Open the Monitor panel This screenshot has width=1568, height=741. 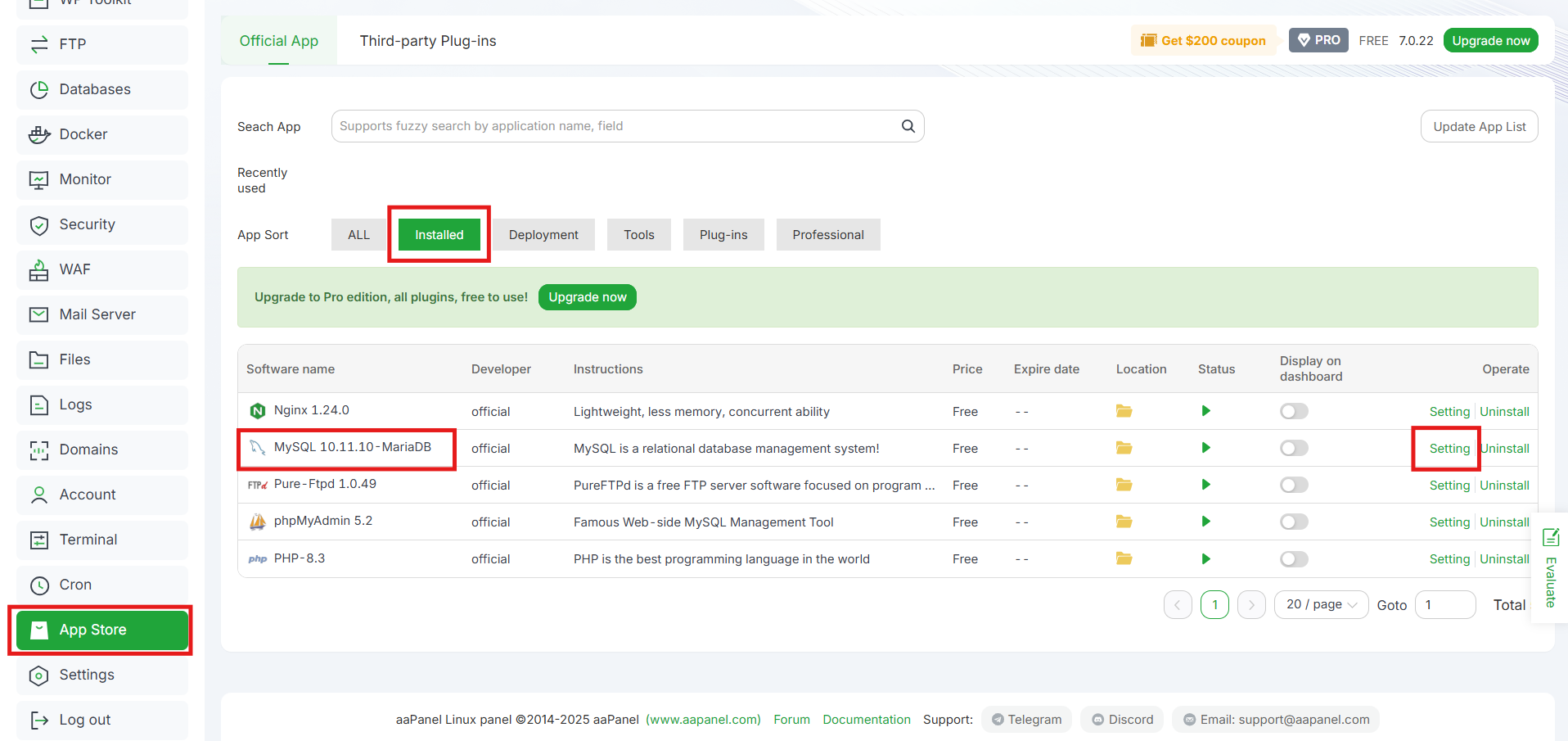tap(85, 179)
